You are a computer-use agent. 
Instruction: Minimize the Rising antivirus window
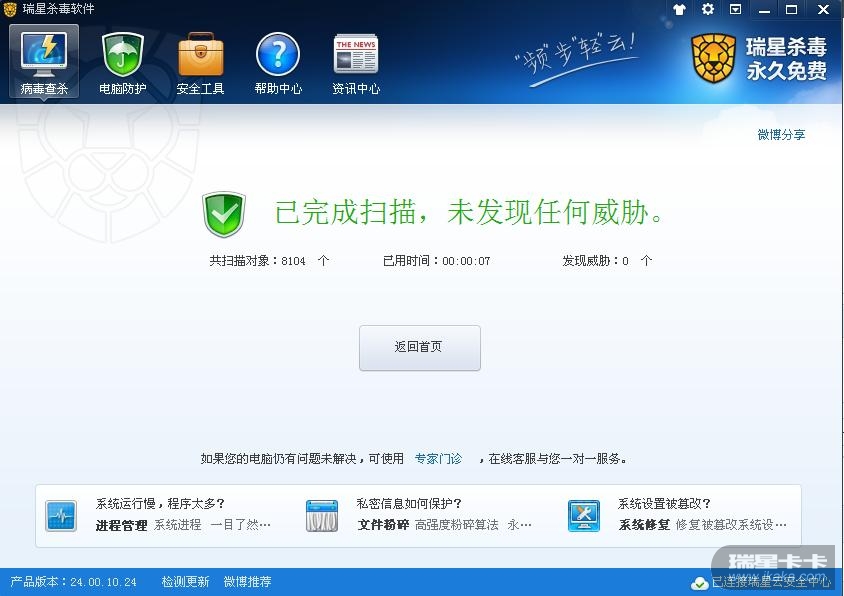764,10
